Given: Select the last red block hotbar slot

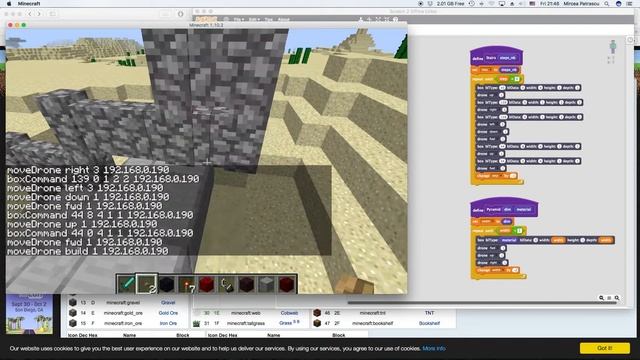Looking at the screenshot, I should [x=287, y=284].
